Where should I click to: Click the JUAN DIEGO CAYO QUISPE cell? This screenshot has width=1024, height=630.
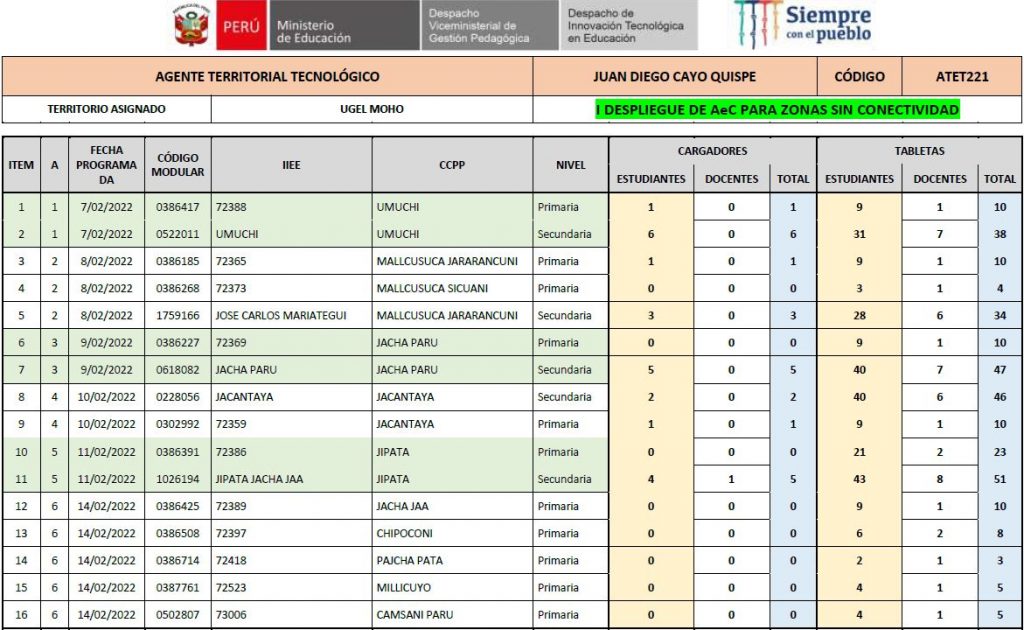(x=674, y=76)
